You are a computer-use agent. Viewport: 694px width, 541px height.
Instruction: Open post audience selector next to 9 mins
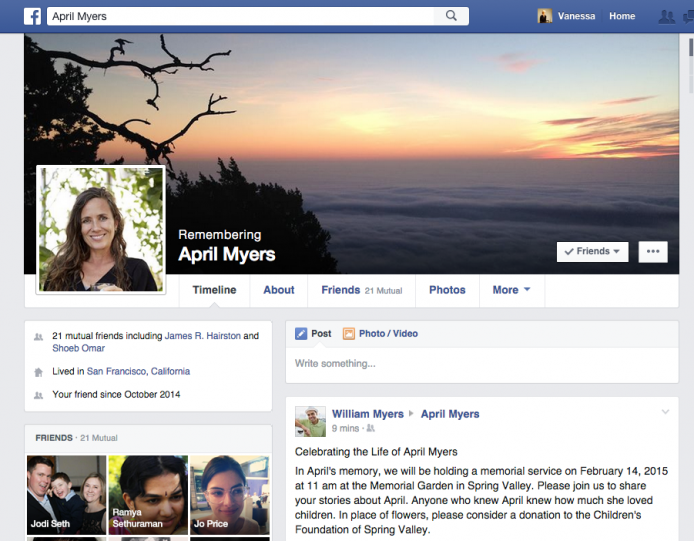371,428
